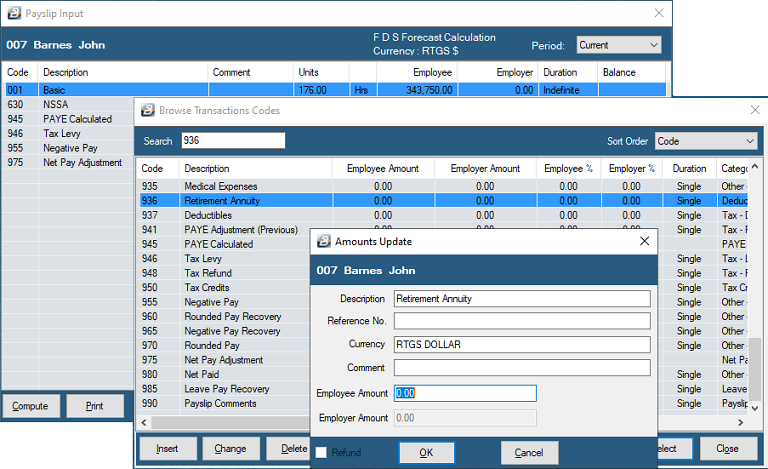Close the Payslip Input window
The width and height of the screenshot is (768, 469).
(659, 13)
